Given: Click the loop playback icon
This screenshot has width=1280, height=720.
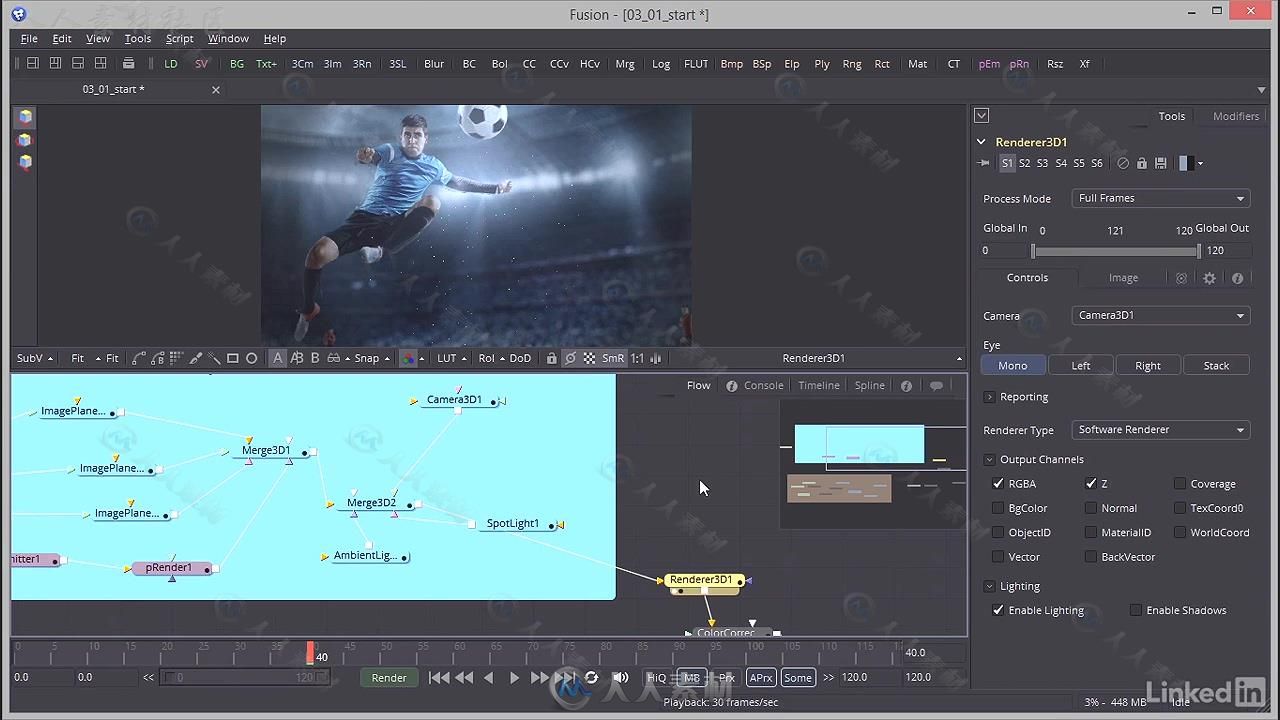Looking at the screenshot, I should (591, 677).
